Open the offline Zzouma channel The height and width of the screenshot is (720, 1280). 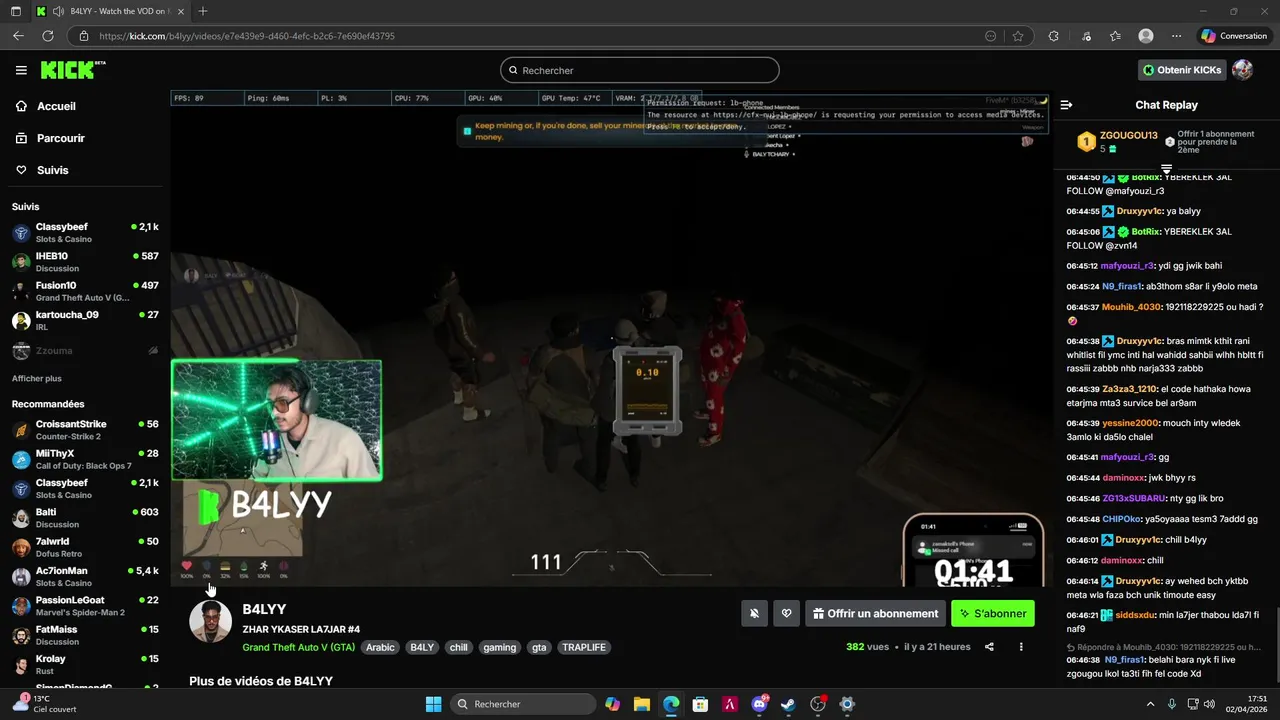[85, 351]
